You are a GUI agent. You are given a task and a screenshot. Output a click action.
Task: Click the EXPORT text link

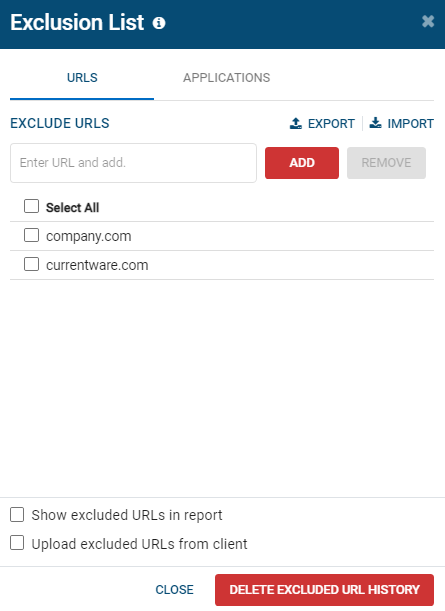331,124
